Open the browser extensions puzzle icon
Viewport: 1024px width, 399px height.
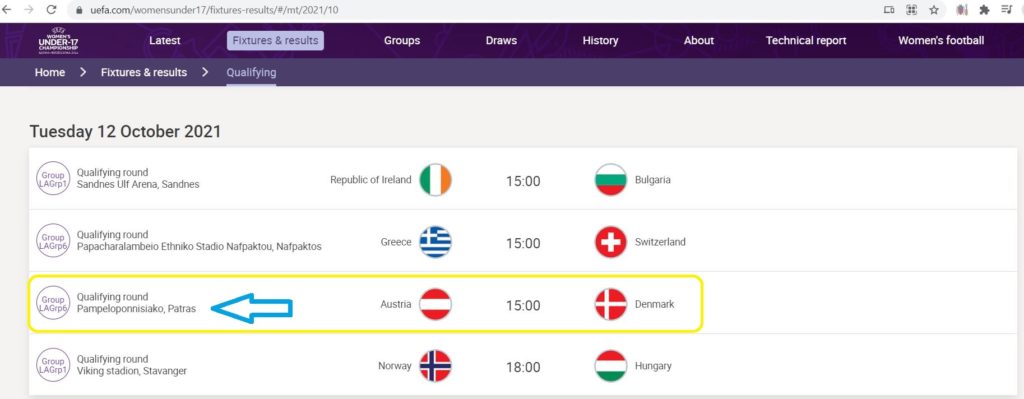(984, 10)
